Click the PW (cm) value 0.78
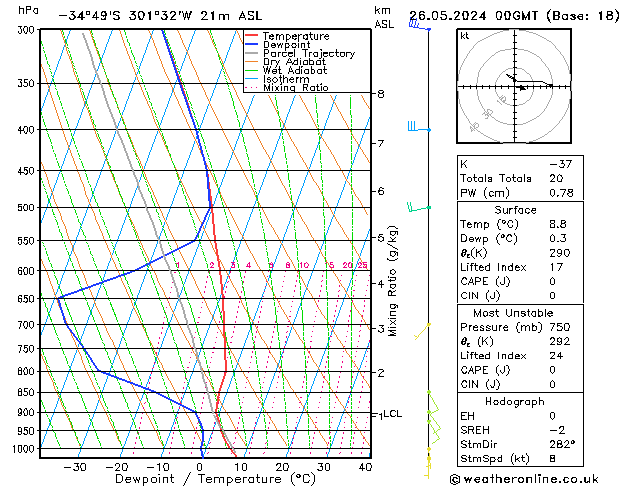The width and height of the screenshot is (629, 486). pyautogui.click(x=561, y=193)
